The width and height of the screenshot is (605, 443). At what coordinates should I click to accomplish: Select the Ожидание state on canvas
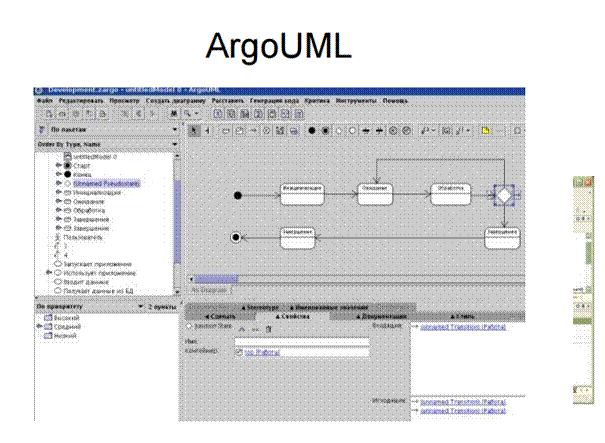pos(375,194)
